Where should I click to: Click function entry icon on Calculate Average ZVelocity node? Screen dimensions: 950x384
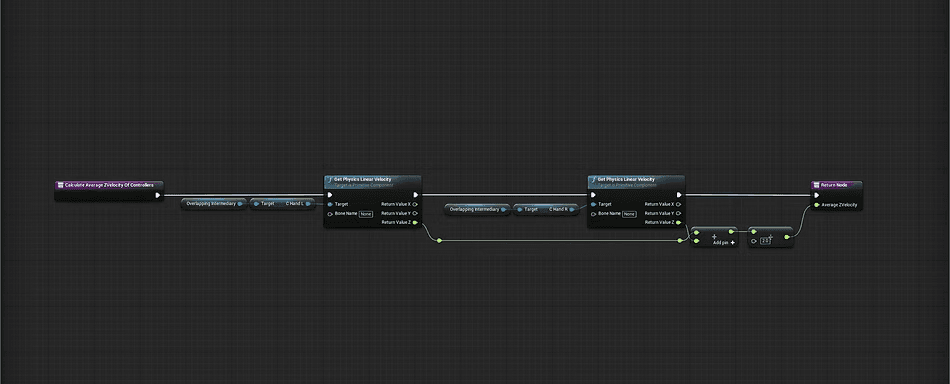click(60, 185)
